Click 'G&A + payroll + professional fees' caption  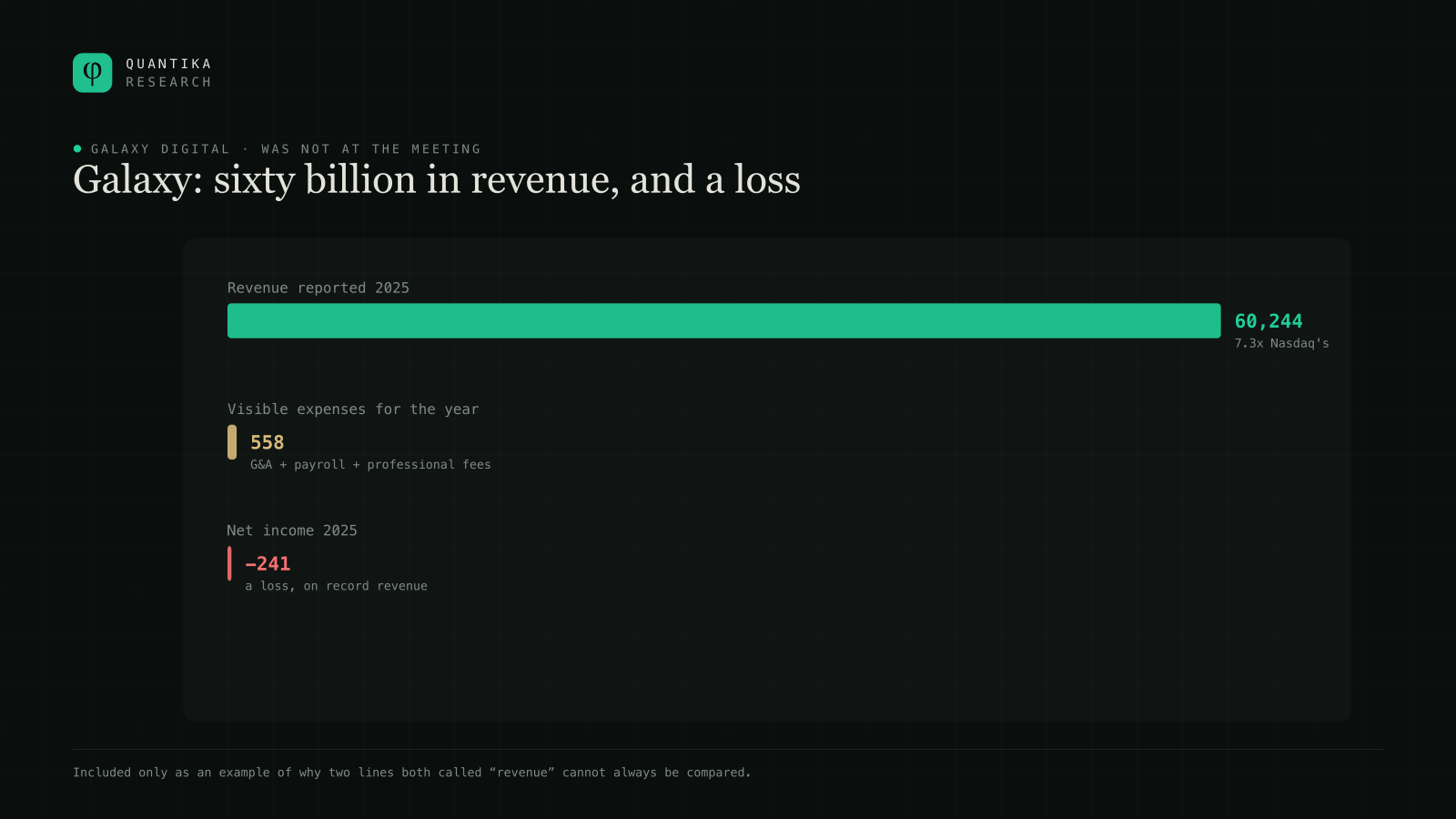pos(370,465)
